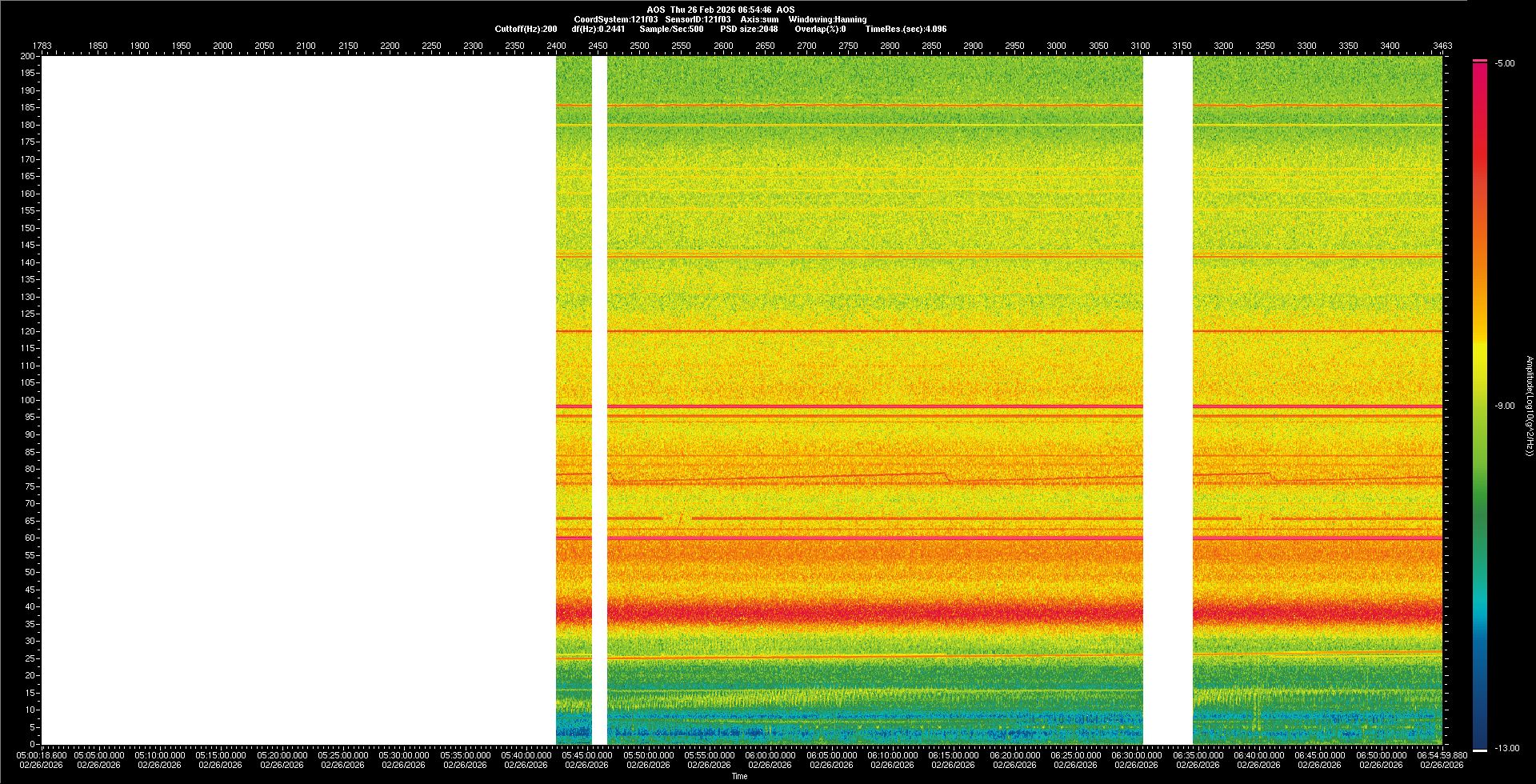Click the TimeRes.(sec):4.096 parameter text

point(906,29)
